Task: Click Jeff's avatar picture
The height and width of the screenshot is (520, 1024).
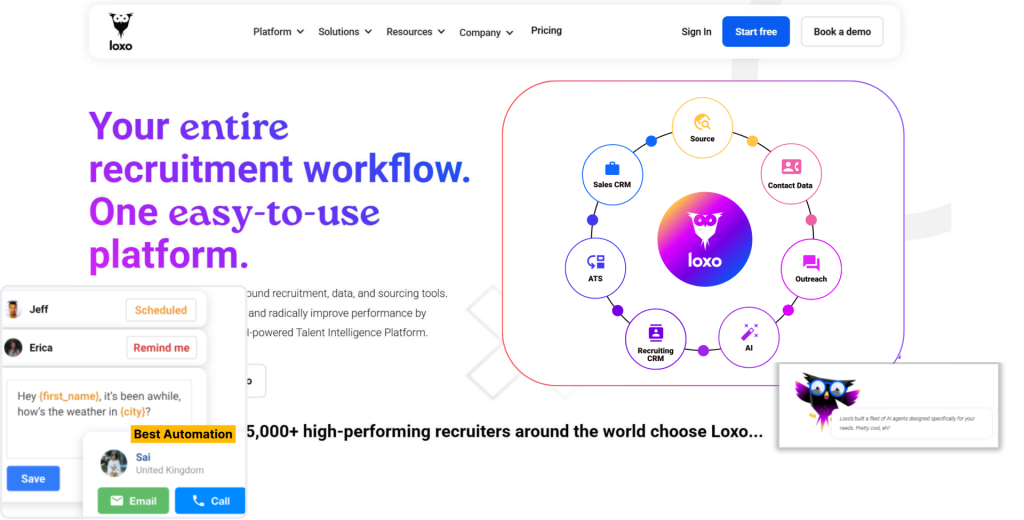Action: click(13, 309)
